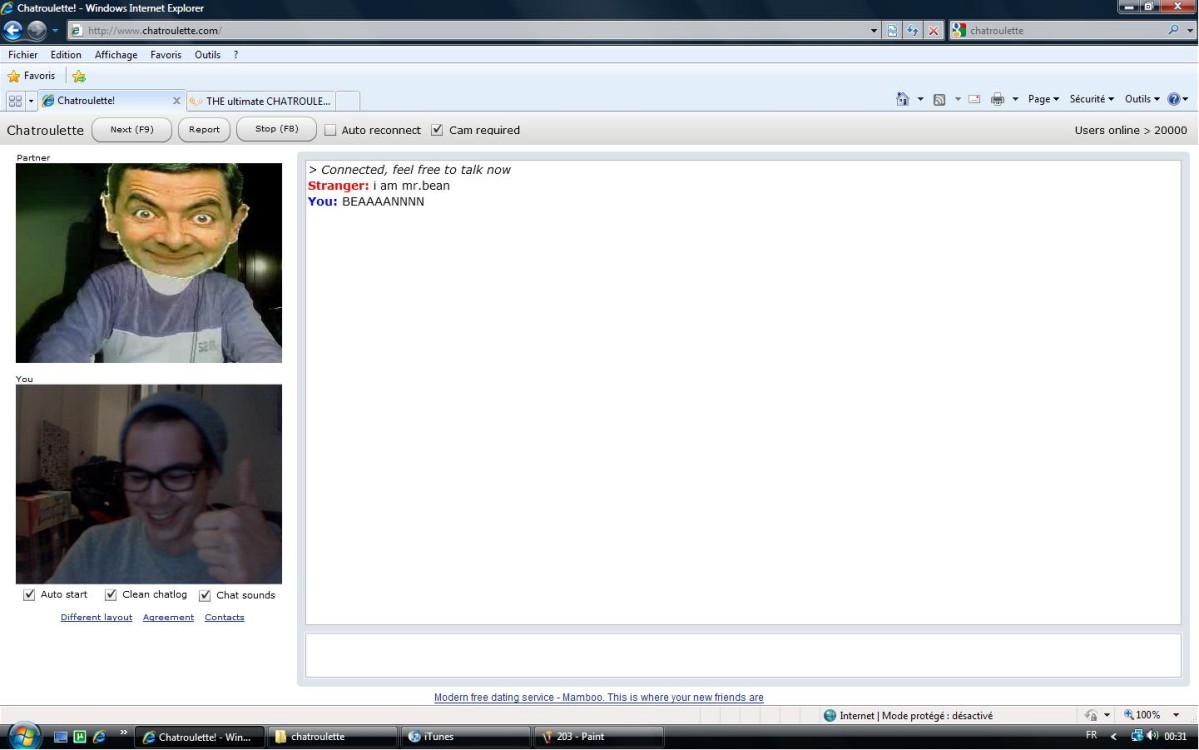This screenshot has width=1199, height=750.
Task: Open the Agreement link
Action: click(168, 618)
